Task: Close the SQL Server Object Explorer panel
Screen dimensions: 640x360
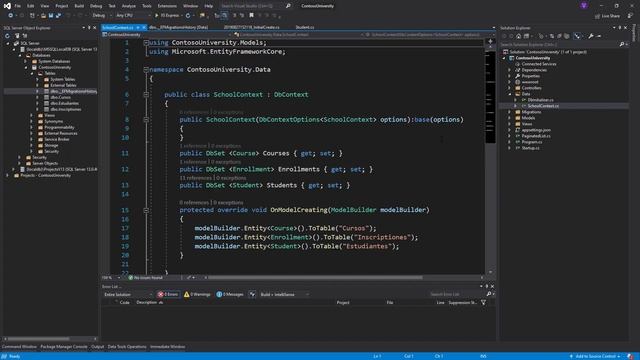Action: [x=95, y=28]
